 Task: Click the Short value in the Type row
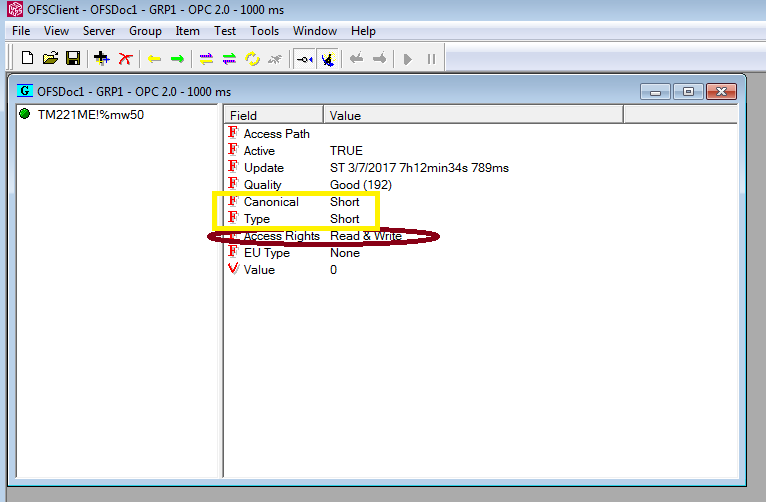click(344, 219)
